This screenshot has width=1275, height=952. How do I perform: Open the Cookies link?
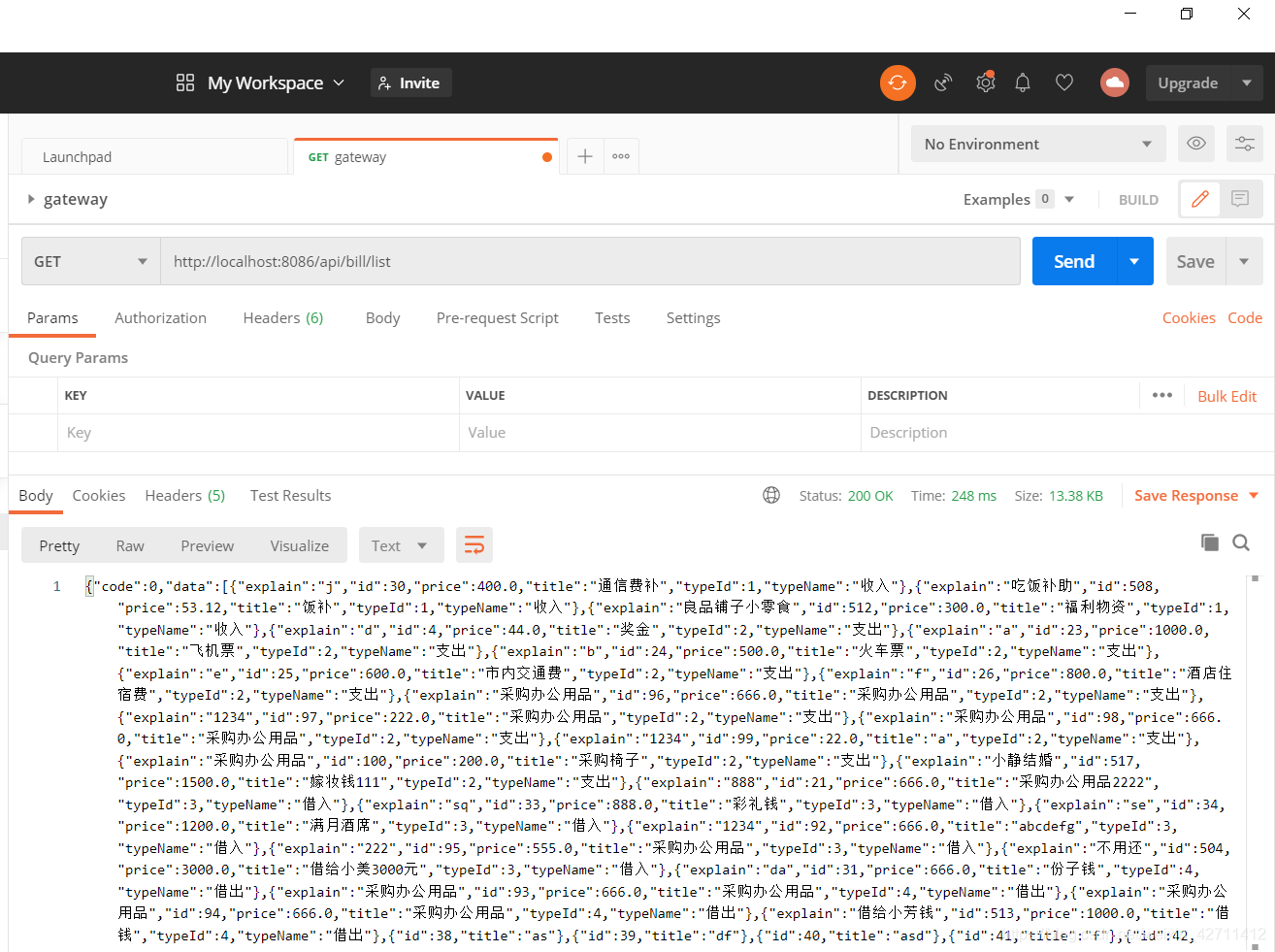[x=1189, y=317]
